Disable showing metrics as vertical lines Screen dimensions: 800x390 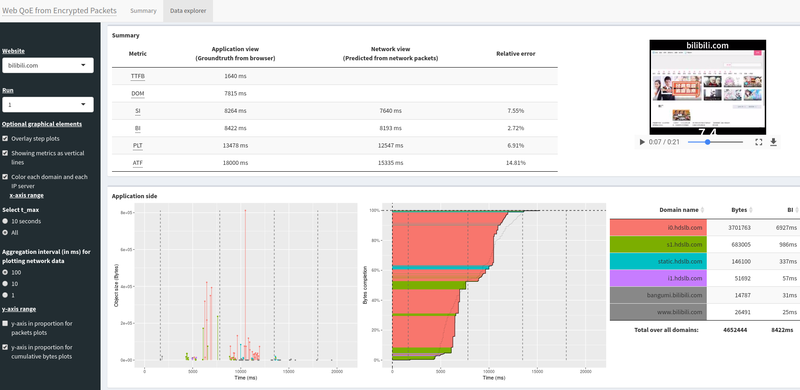[x=5, y=153]
